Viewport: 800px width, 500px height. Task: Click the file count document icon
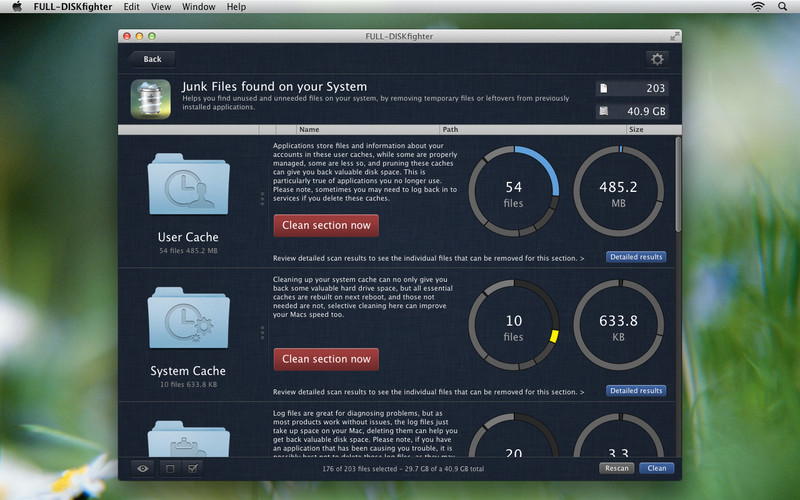(x=604, y=88)
